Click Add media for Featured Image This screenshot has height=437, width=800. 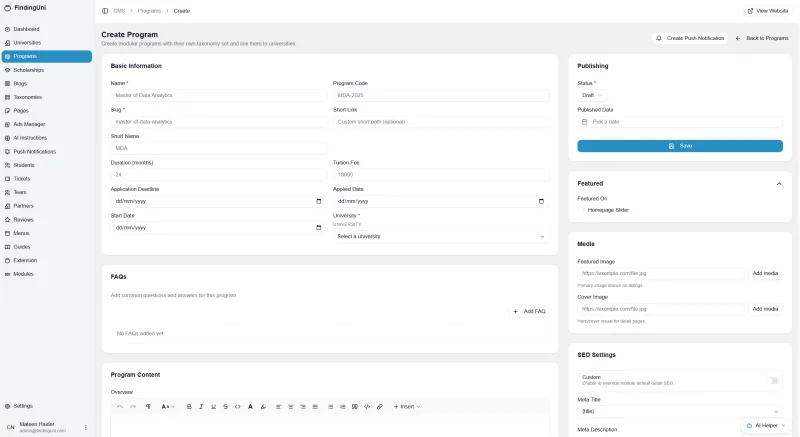[x=765, y=273]
